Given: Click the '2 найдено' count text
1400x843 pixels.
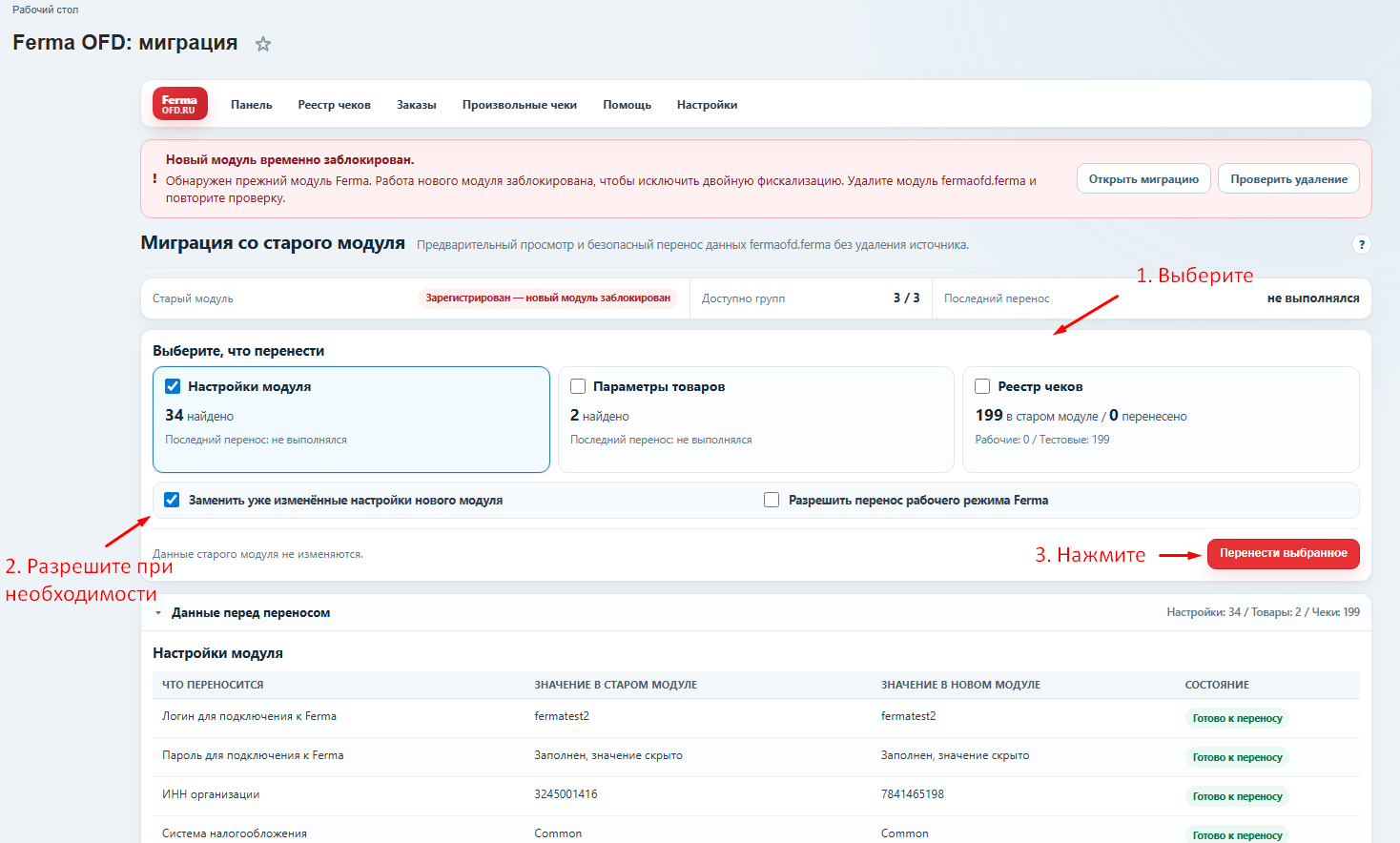Looking at the screenshot, I should (600, 416).
